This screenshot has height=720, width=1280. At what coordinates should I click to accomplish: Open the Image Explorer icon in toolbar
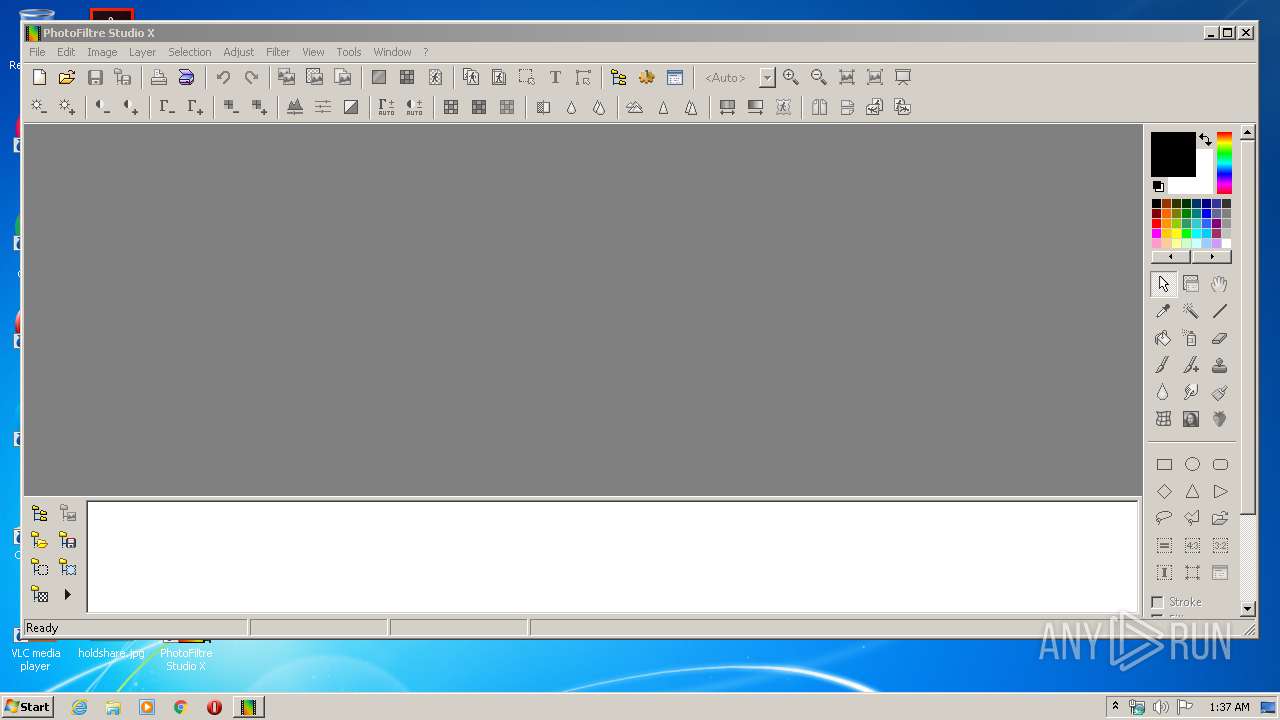click(618, 77)
